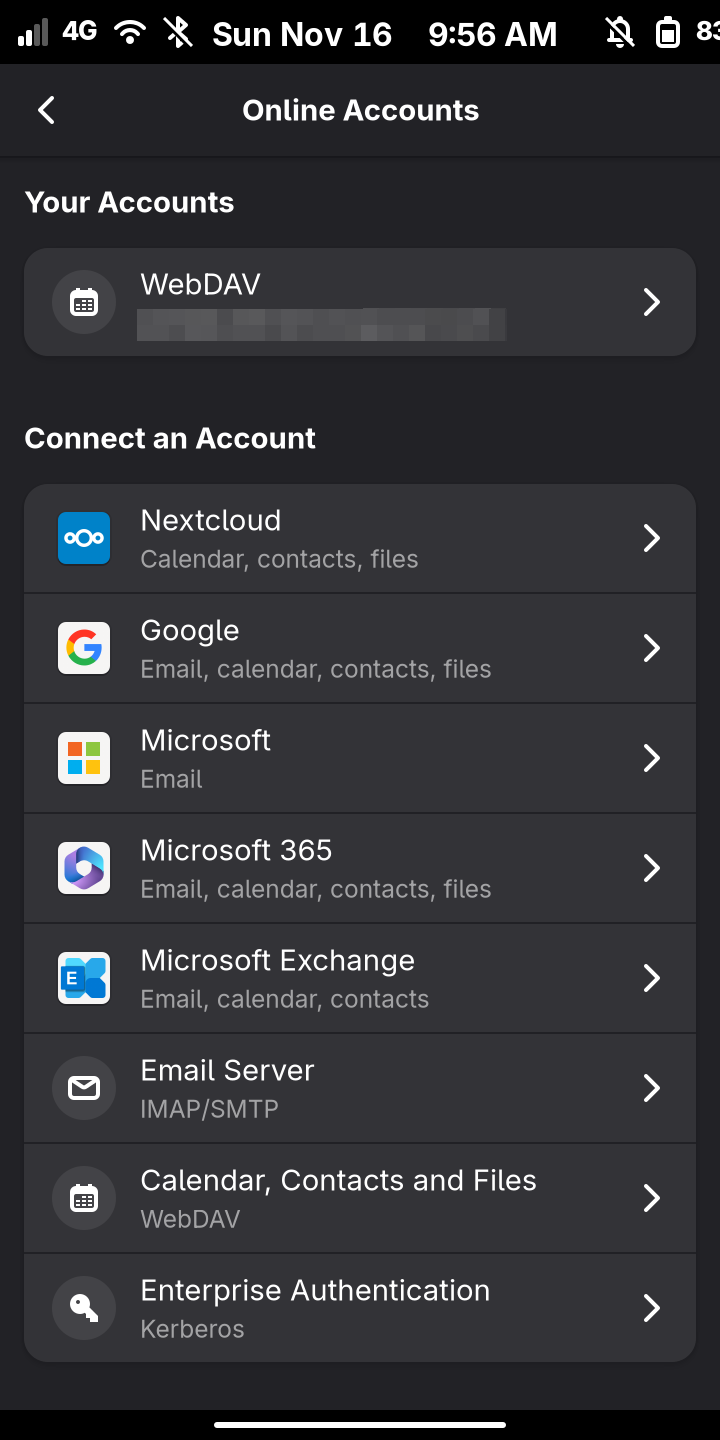
Task: Tap the Microsoft Exchange logo icon
Action: [x=84, y=978]
